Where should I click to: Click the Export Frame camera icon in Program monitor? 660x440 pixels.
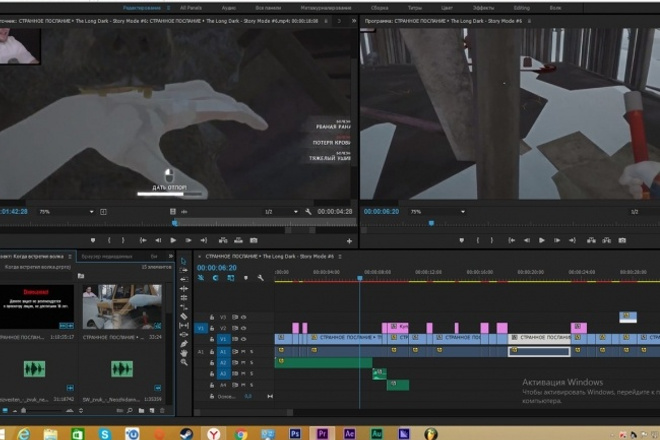point(622,240)
